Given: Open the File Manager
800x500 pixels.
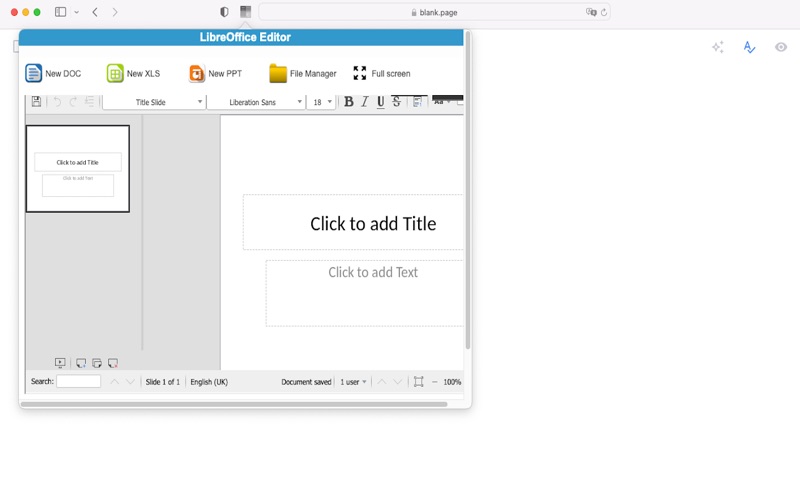Looking at the screenshot, I should click(x=303, y=73).
